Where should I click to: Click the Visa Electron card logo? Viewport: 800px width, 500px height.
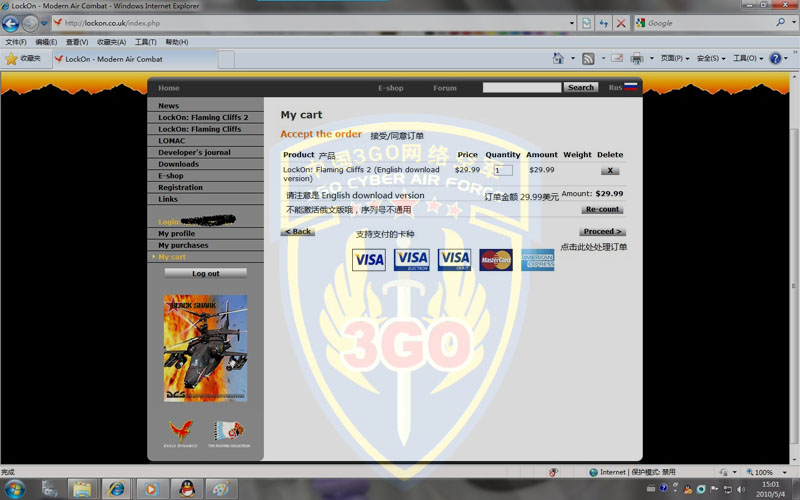tap(411, 260)
